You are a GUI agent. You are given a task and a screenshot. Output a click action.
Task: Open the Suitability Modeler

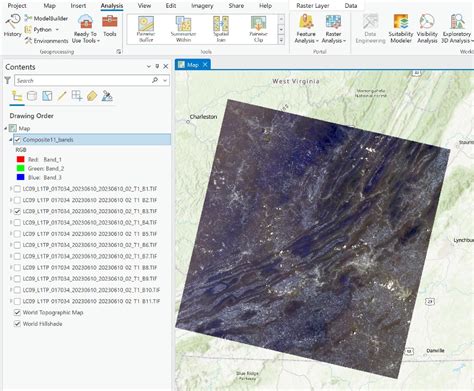[x=401, y=29]
